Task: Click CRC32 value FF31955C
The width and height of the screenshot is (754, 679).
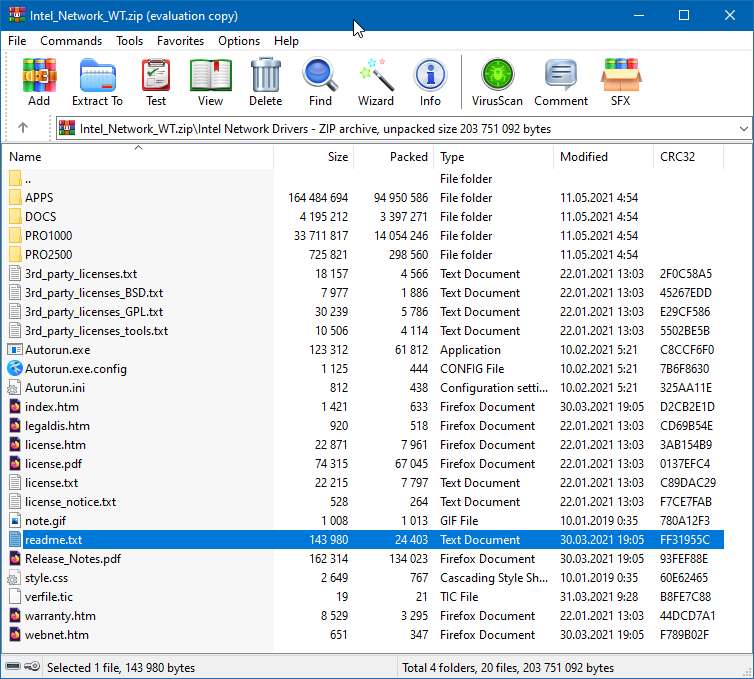Action: coord(685,540)
